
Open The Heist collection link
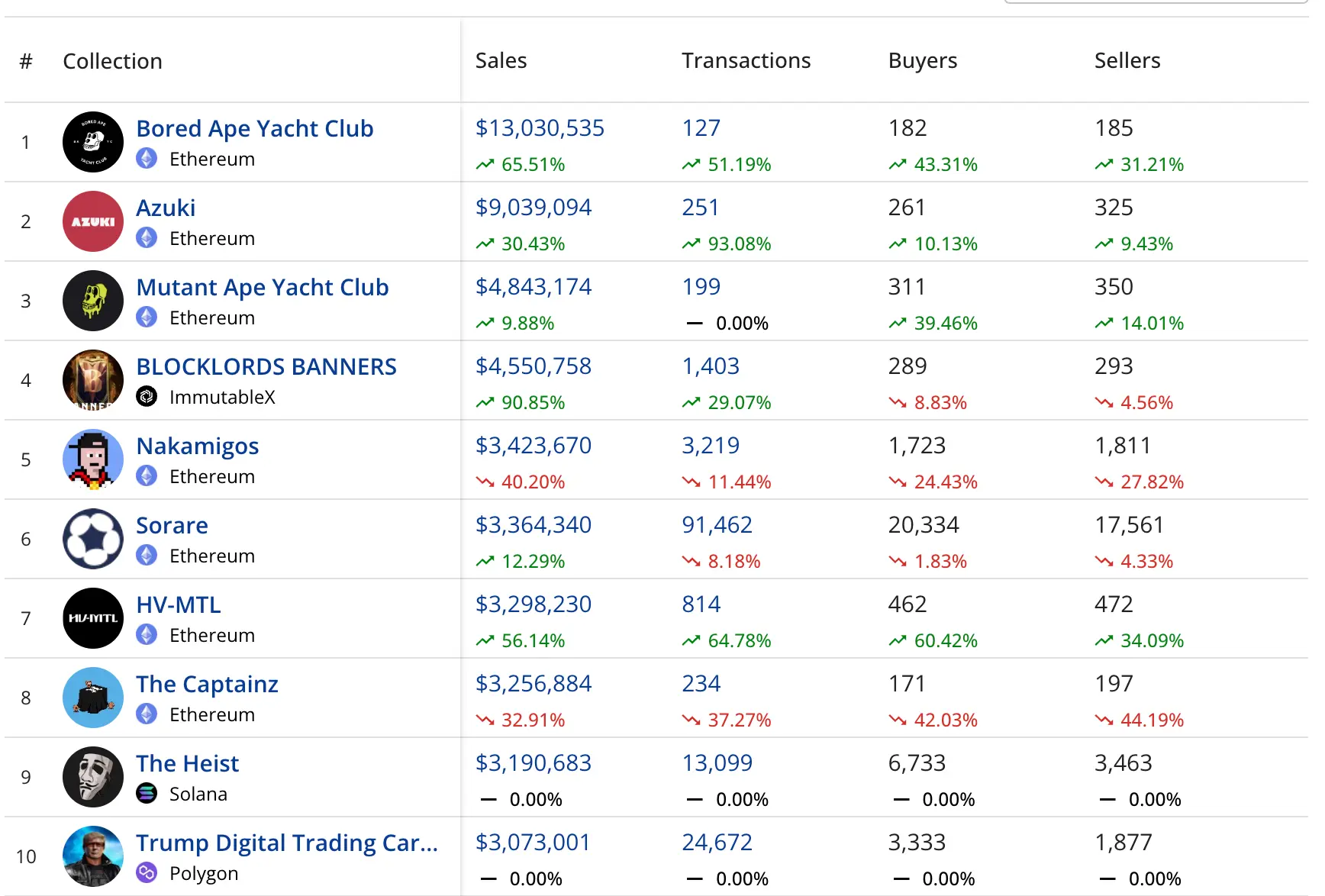click(x=187, y=763)
